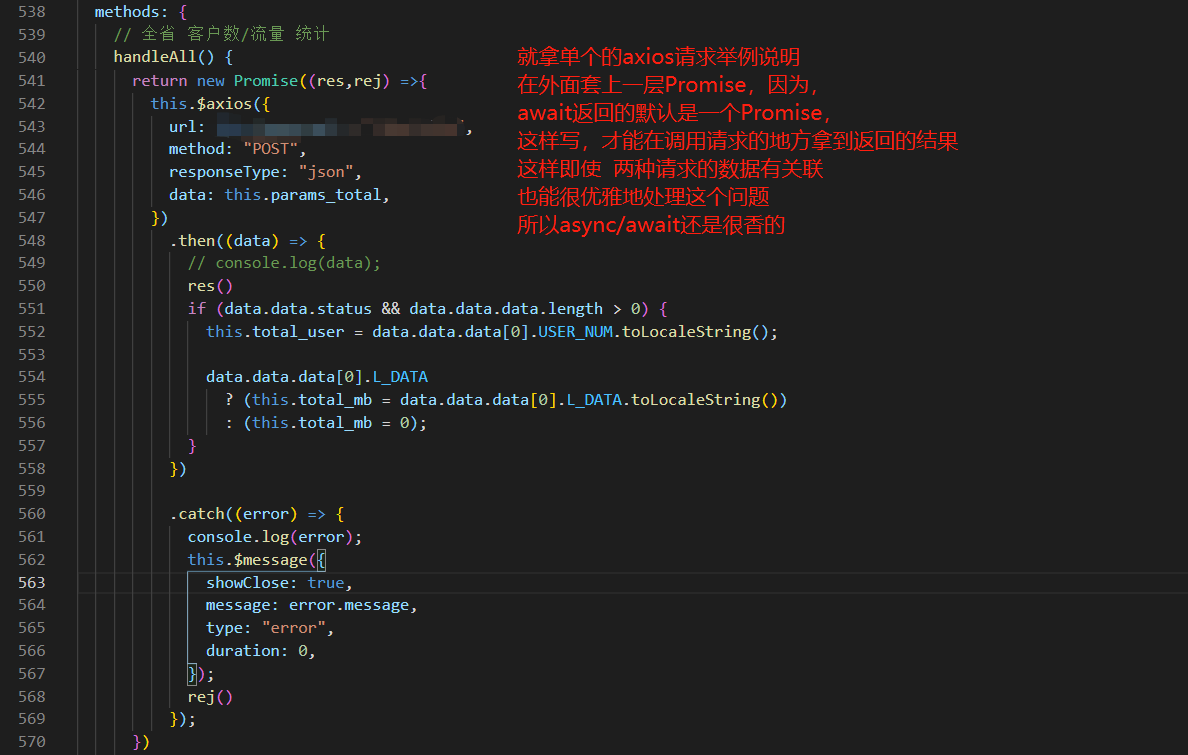
Task: Click "data.data.status" in the if condition
Action: tap(299, 309)
